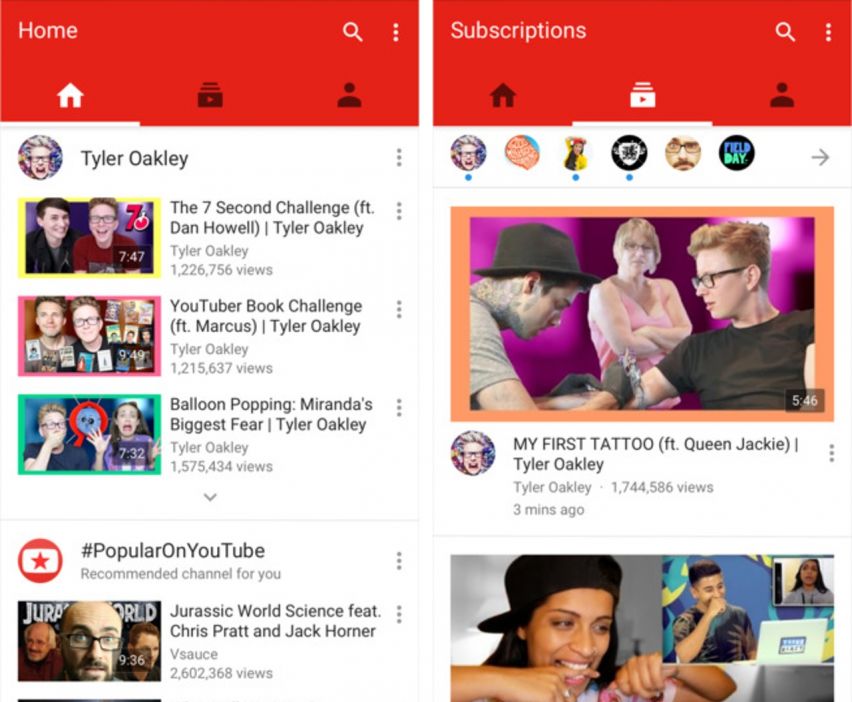The width and height of the screenshot is (852, 702).
Task: Open overflow menu in Home header
Action: pyautogui.click(x=396, y=32)
